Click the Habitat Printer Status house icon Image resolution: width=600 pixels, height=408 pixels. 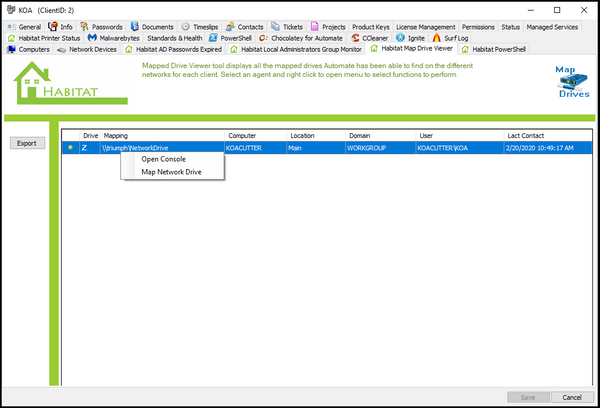coord(11,38)
